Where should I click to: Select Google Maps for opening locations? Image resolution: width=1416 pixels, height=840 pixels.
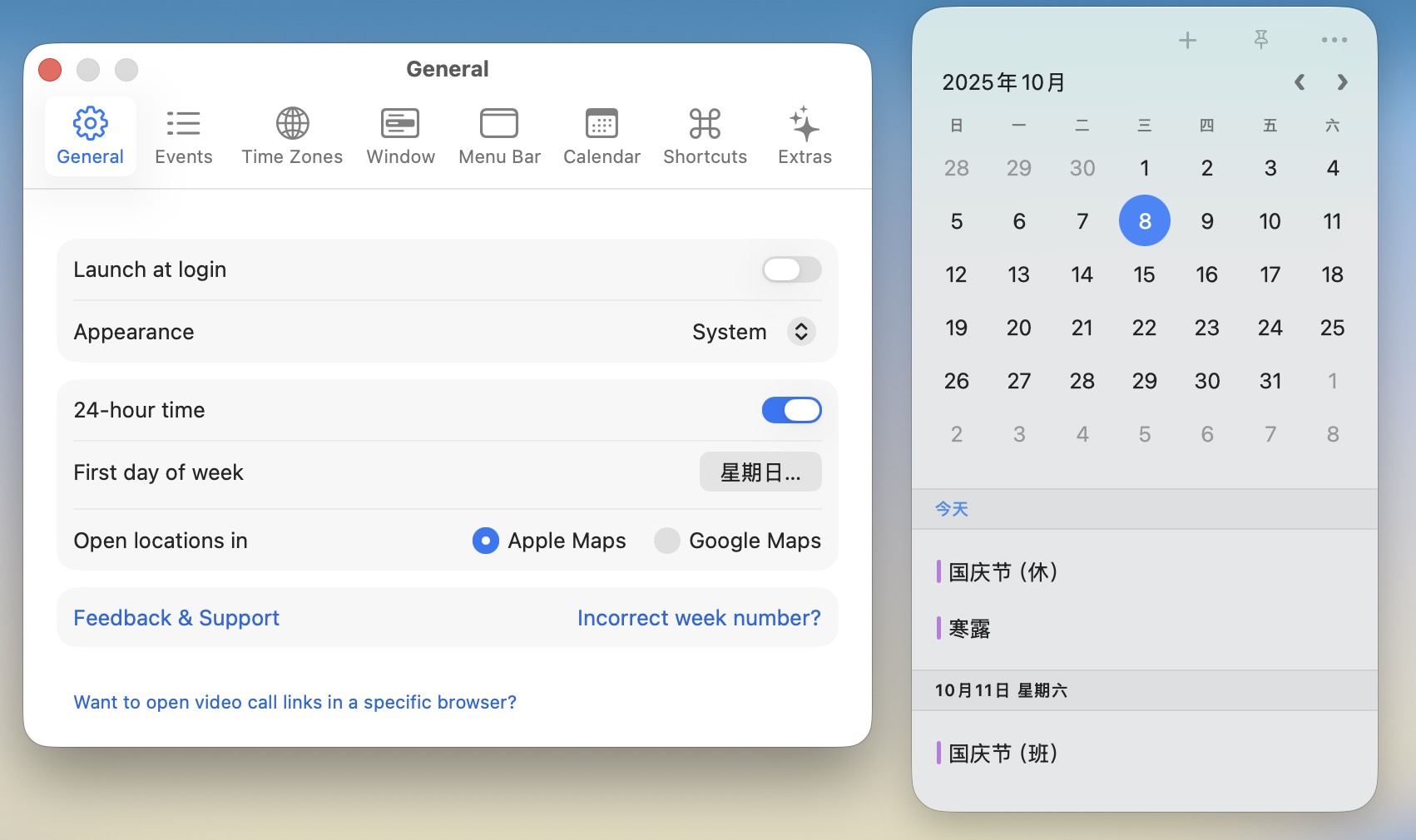(666, 541)
